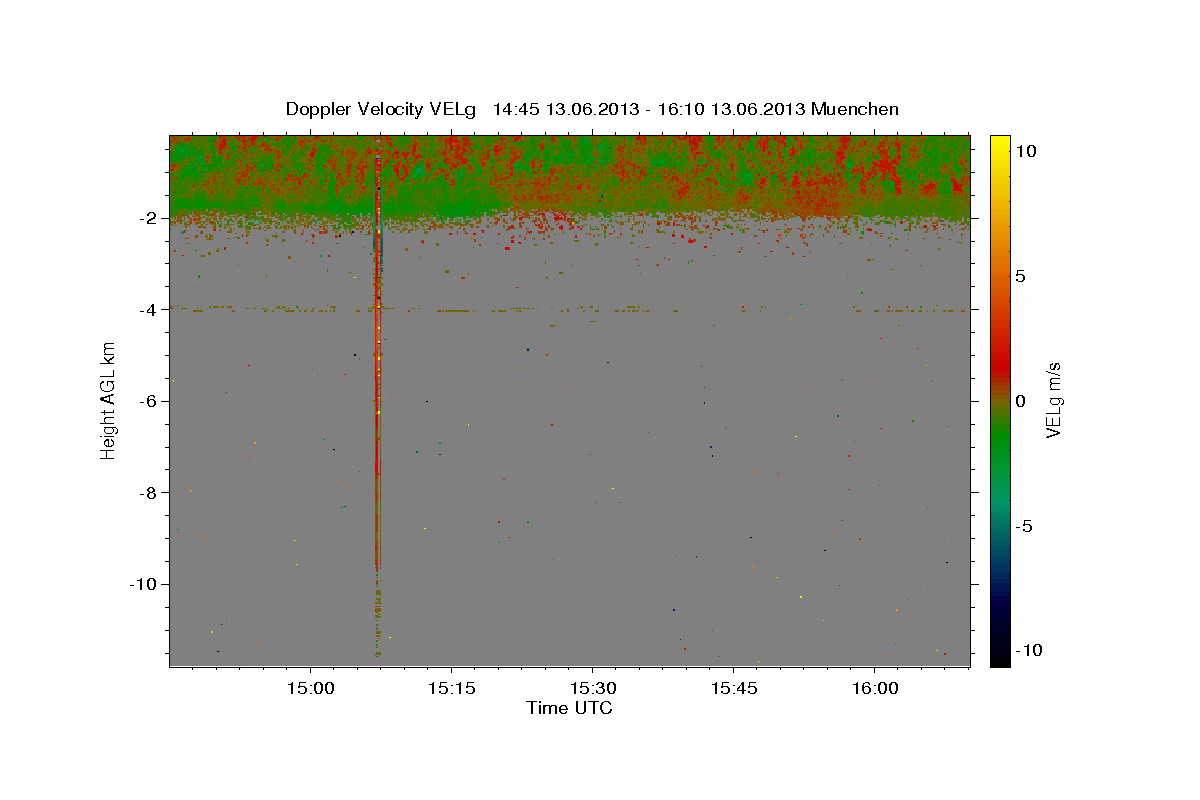The height and width of the screenshot is (800, 1200).
Task: Click the -6 height tick label
Action: point(149,401)
